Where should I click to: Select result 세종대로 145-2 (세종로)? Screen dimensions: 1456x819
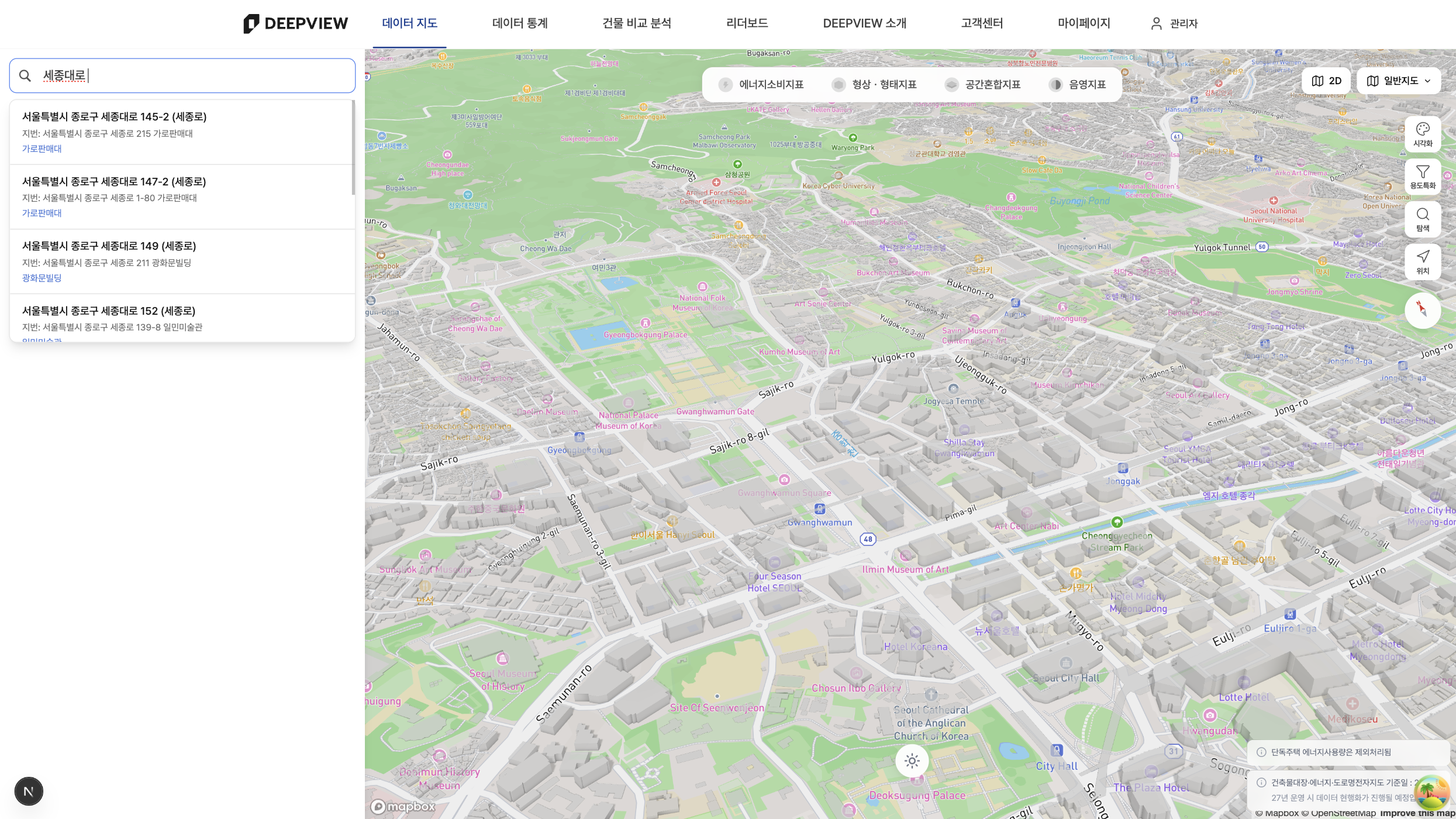click(x=181, y=132)
